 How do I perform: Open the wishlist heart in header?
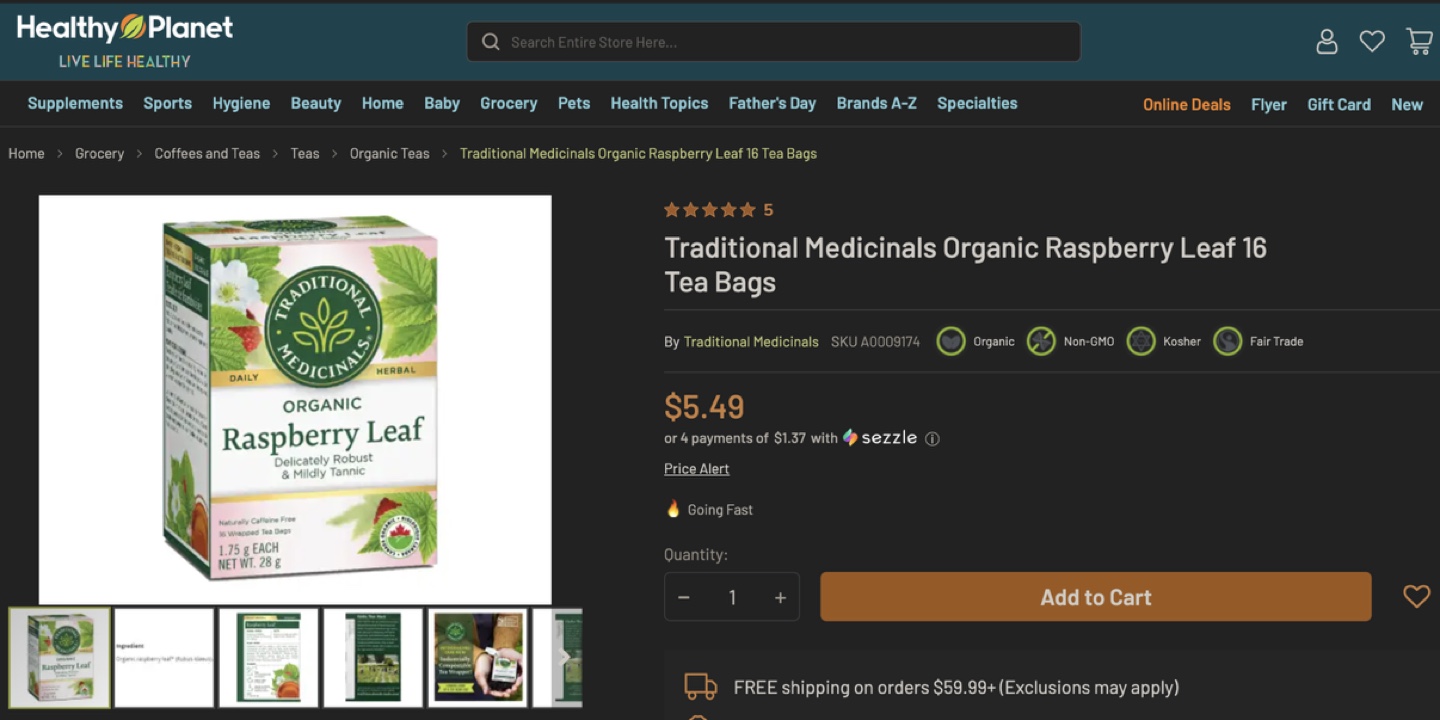tap(1372, 42)
